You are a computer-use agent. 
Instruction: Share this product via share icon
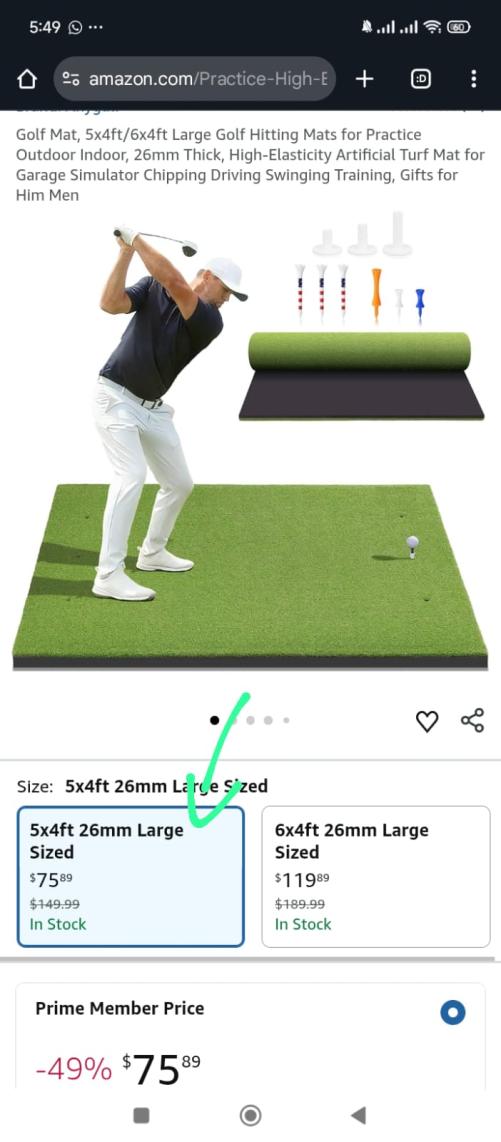pos(472,720)
